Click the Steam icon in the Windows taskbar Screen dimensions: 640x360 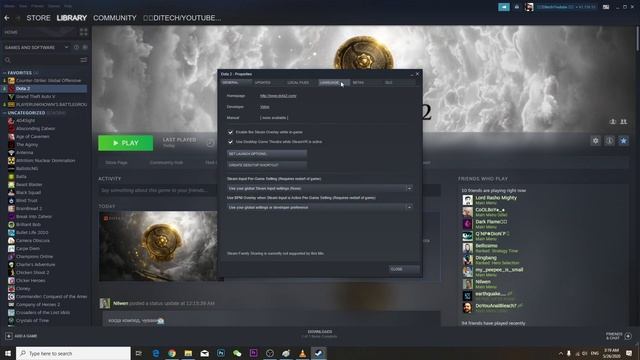coord(318,353)
